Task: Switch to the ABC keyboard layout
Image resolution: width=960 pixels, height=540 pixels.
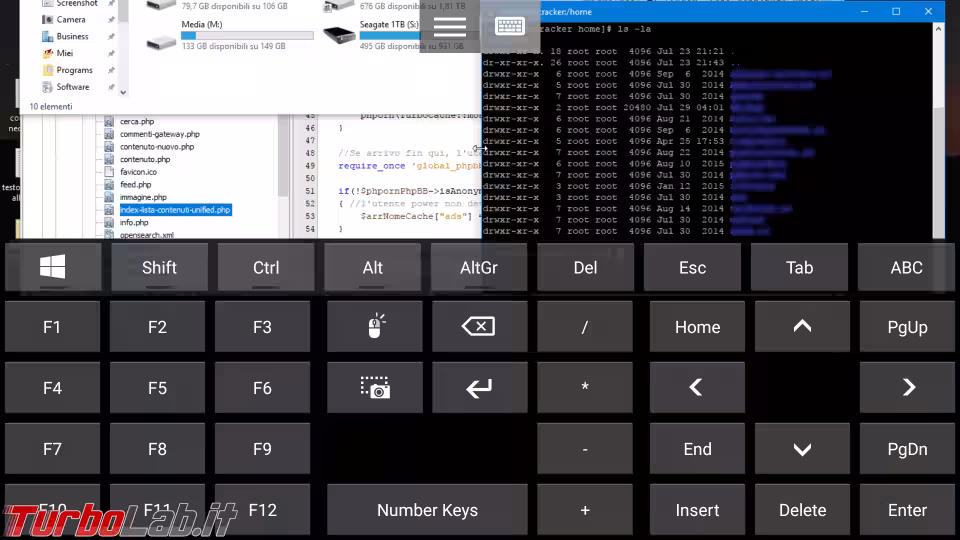Action: coord(906,267)
